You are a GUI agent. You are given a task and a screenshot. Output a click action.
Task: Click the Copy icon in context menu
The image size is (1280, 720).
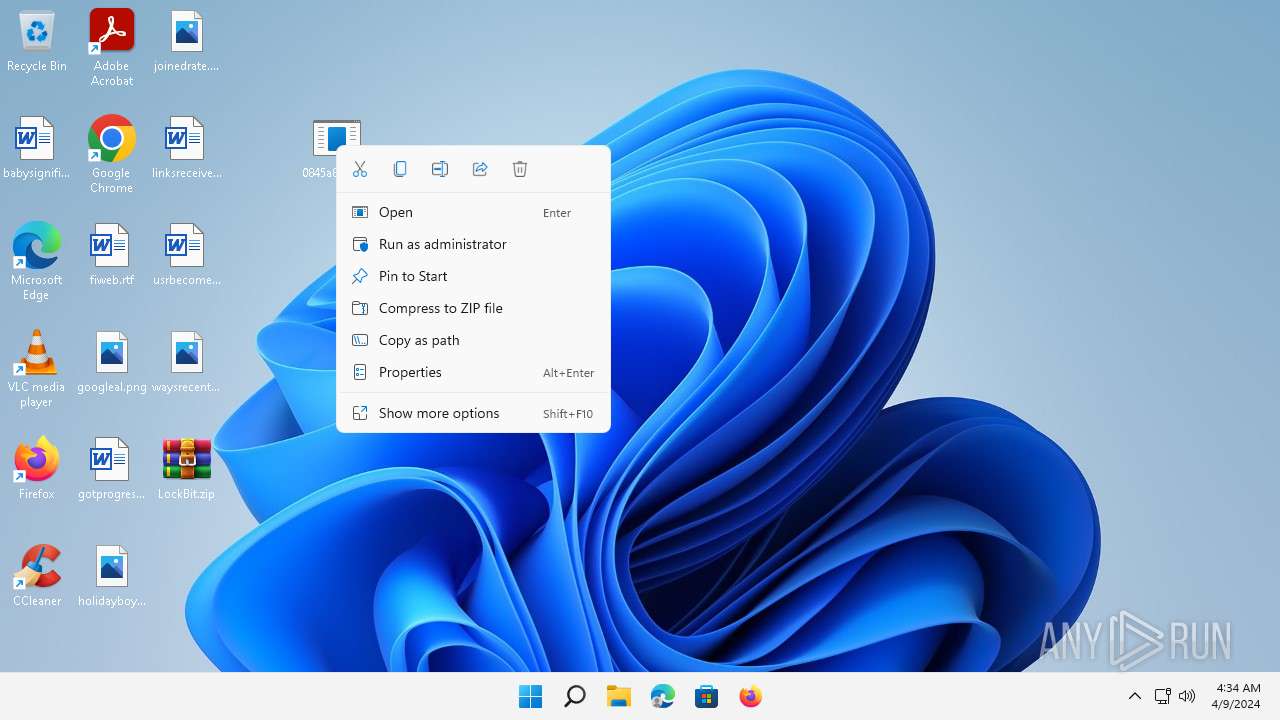coord(400,169)
